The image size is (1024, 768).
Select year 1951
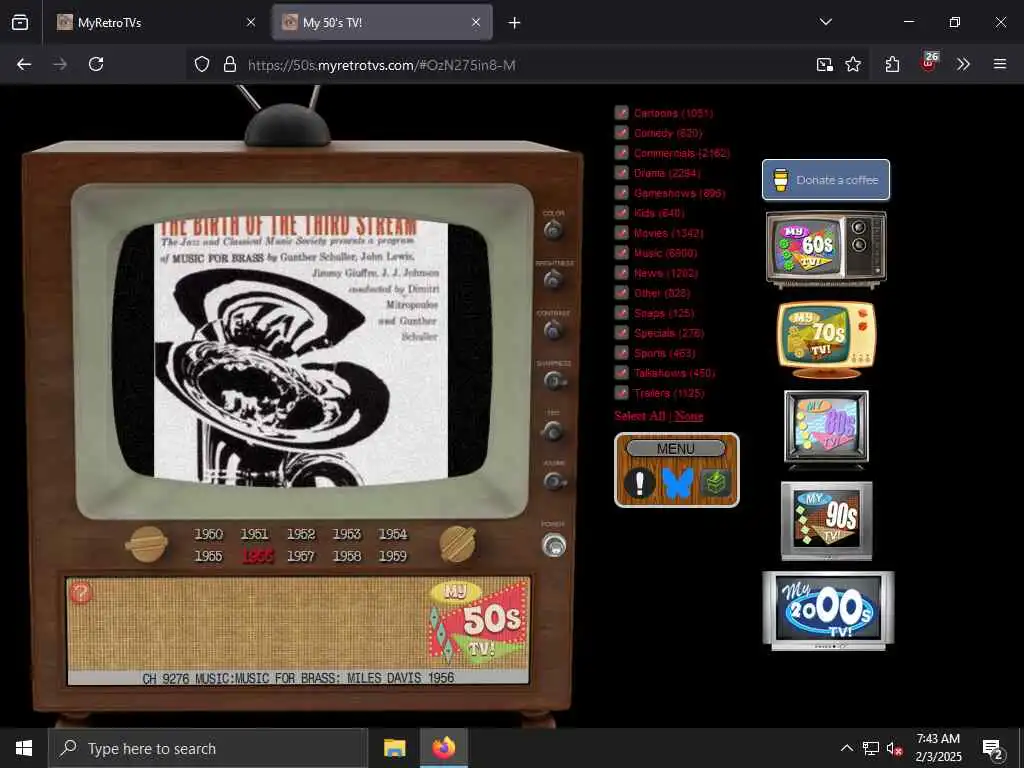254,534
